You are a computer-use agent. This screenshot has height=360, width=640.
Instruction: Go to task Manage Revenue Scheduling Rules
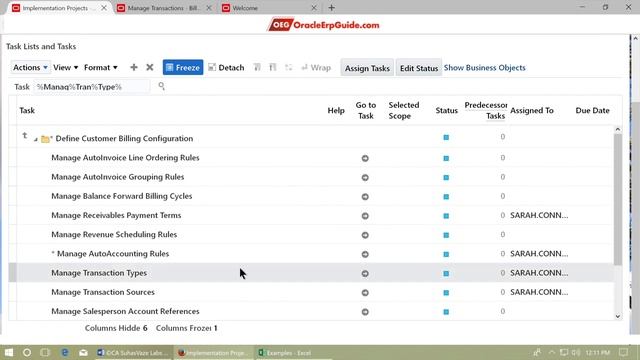[365, 235]
